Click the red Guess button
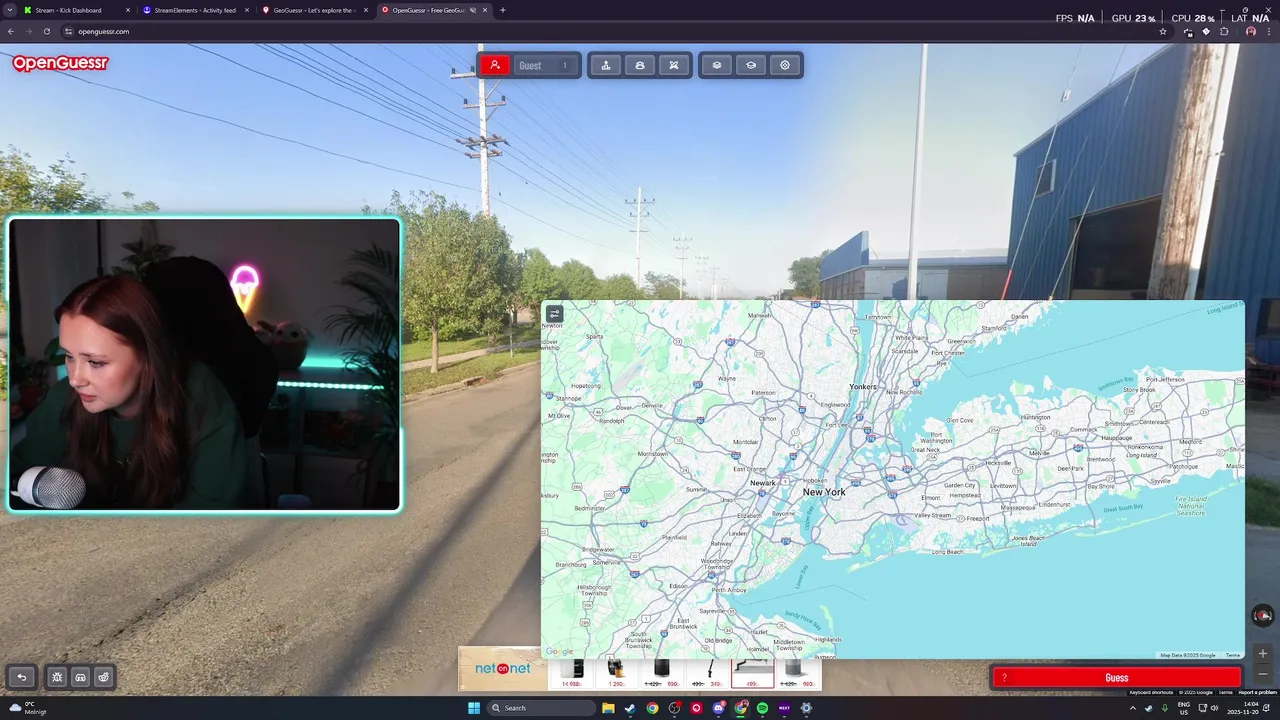 1116,678
